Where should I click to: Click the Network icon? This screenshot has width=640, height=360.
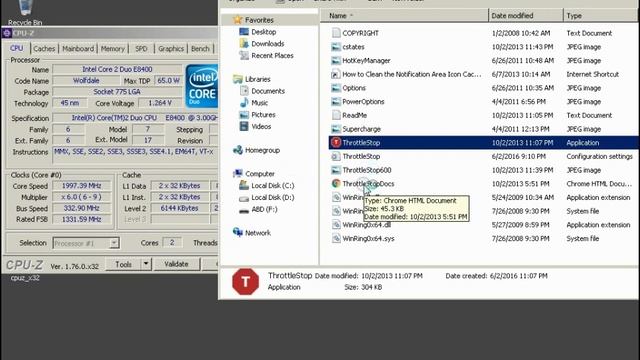click(x=238, y=232)
